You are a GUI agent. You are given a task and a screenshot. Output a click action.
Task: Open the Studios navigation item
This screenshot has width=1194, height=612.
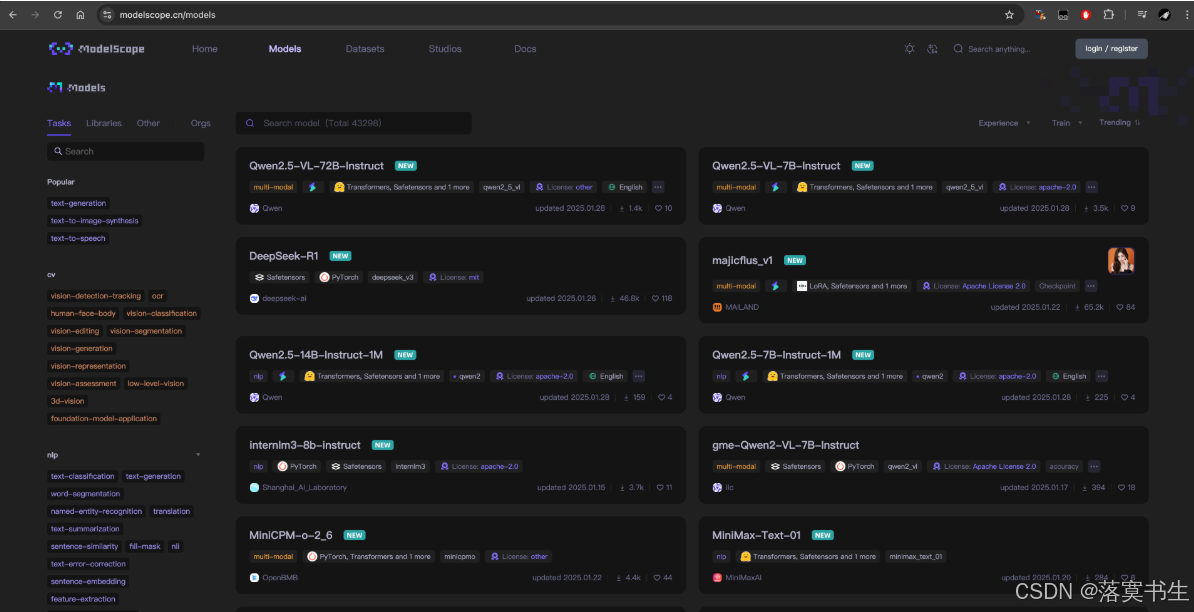445,49
